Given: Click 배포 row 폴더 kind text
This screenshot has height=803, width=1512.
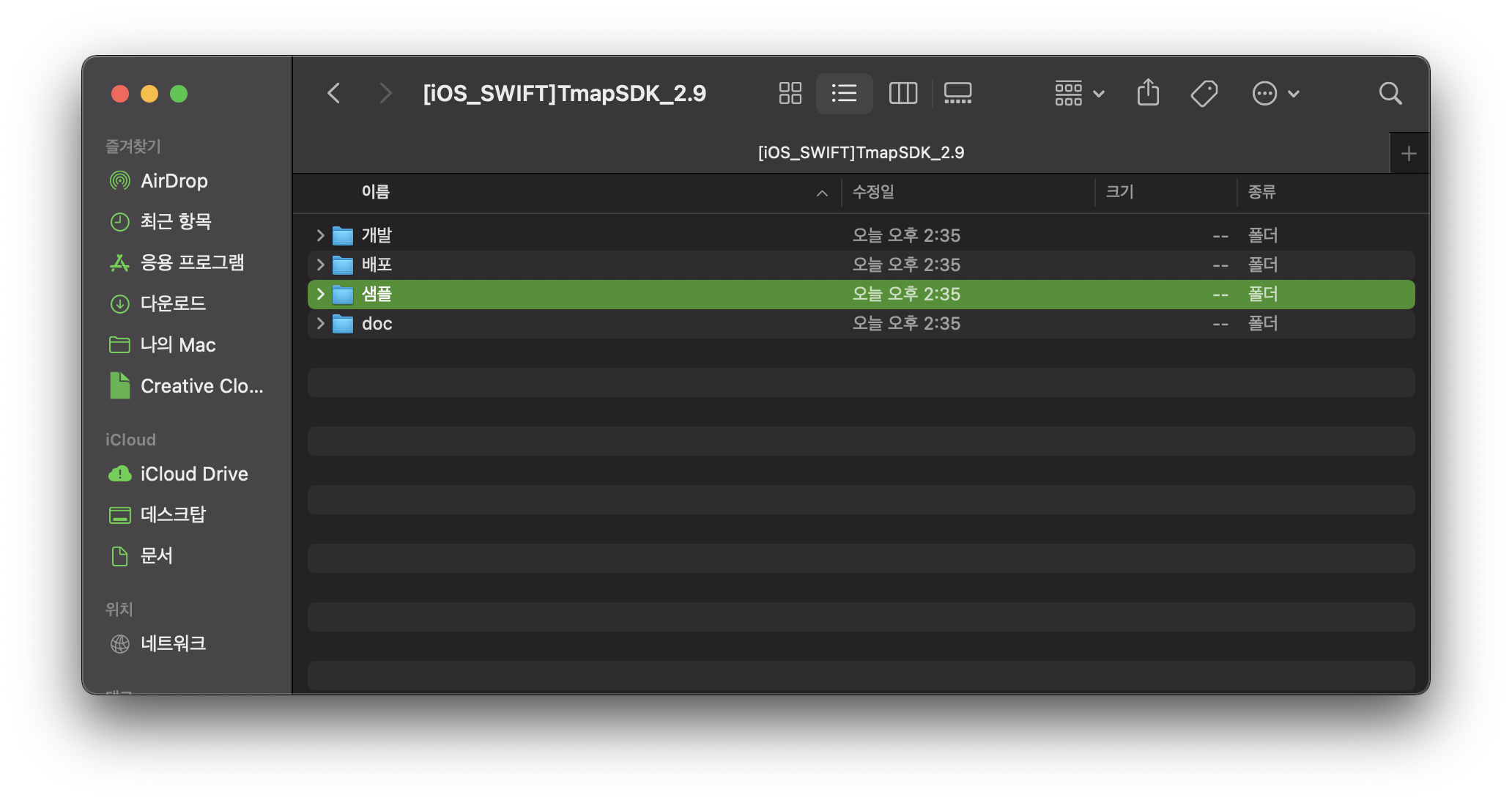Looking at the screenshot, I should (1263, 264).
